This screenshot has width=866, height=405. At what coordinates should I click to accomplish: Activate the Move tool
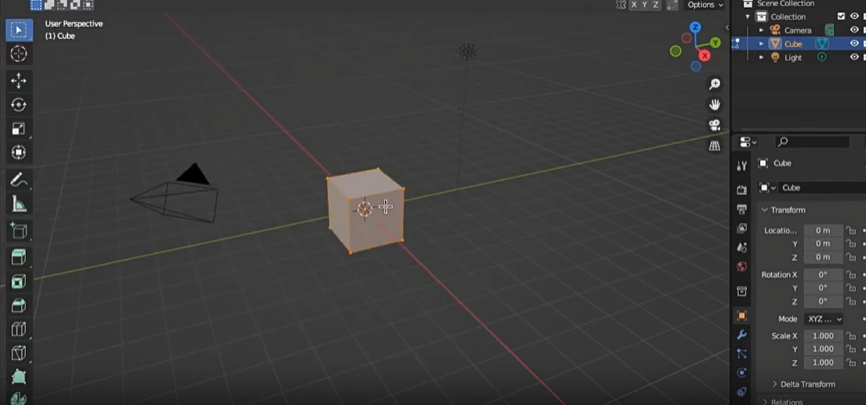coord(18,81)
